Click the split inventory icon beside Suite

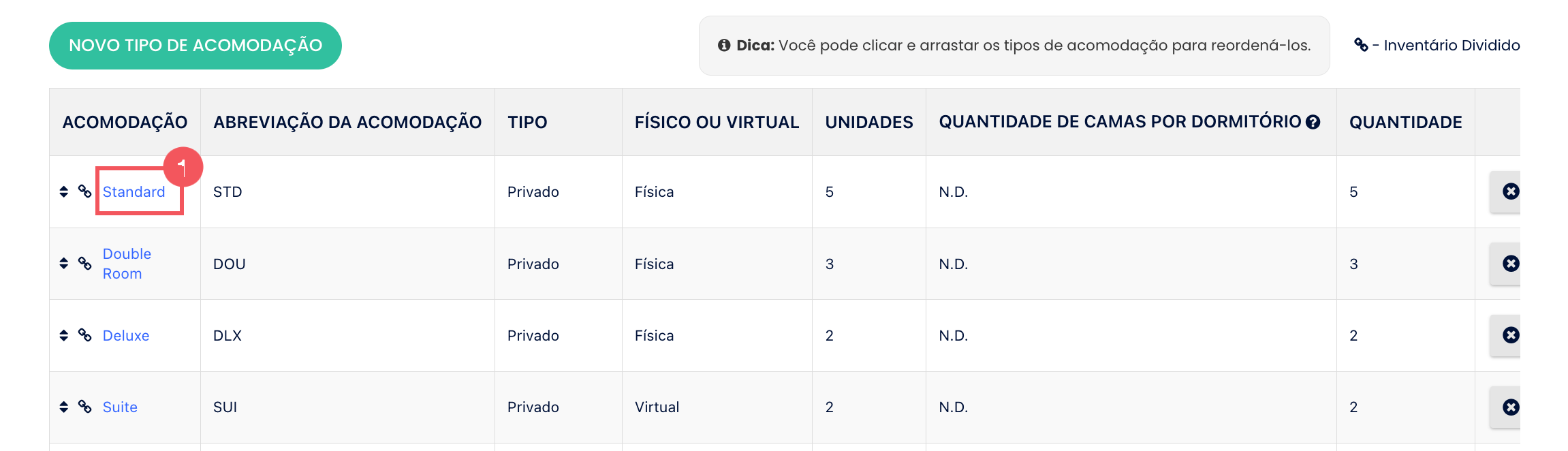pos(84,407)
